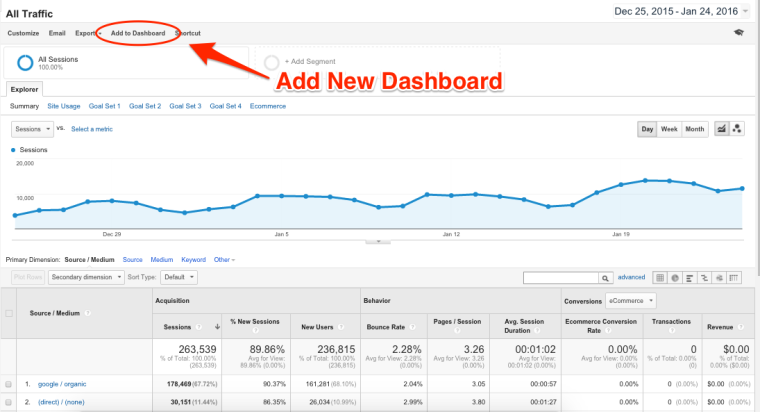
Task: Open the Sessions metric dropdown
Action: click(x=32, y=129)
